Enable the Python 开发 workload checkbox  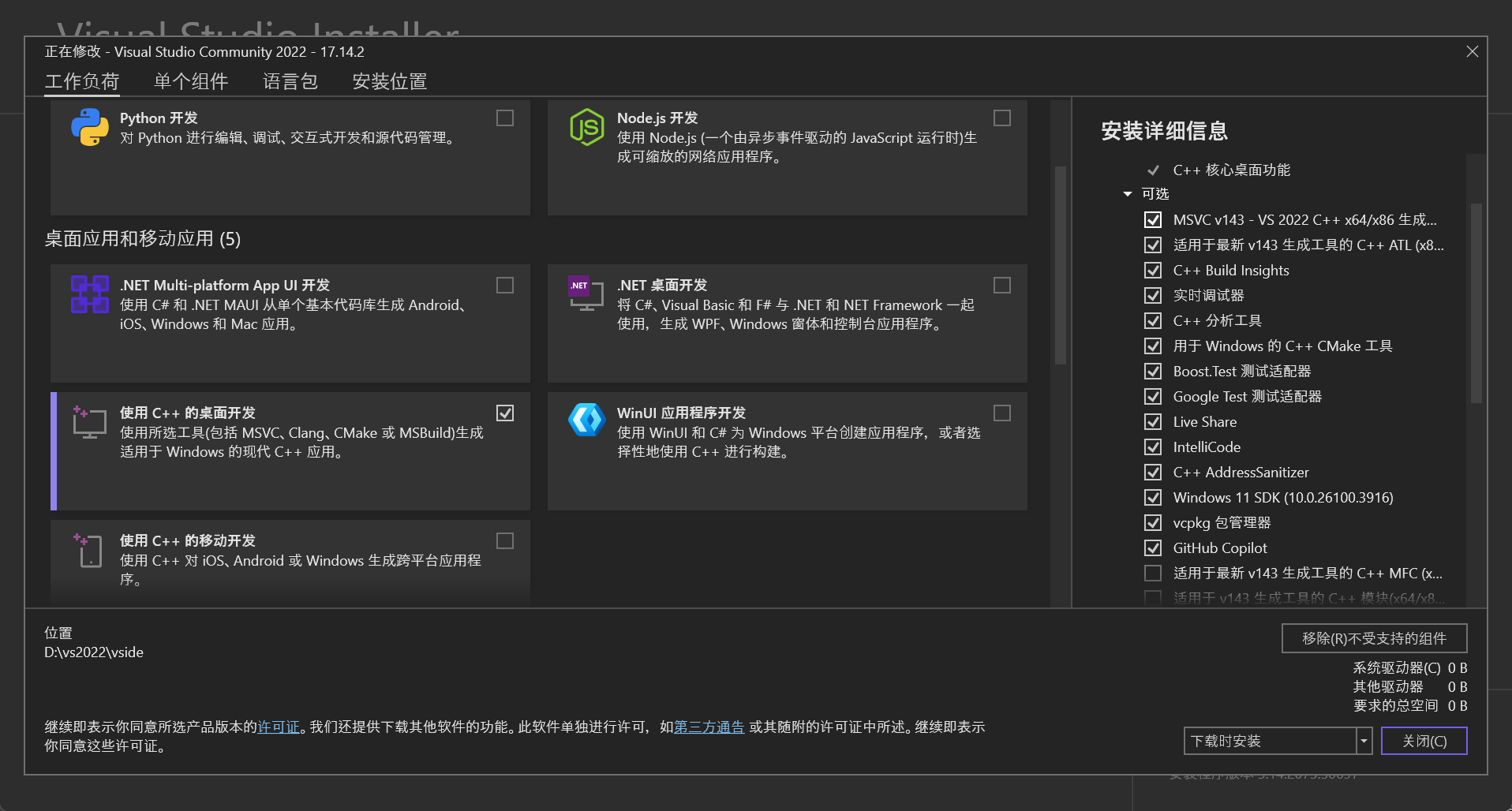pyautogui.click(x=505, y=118)
